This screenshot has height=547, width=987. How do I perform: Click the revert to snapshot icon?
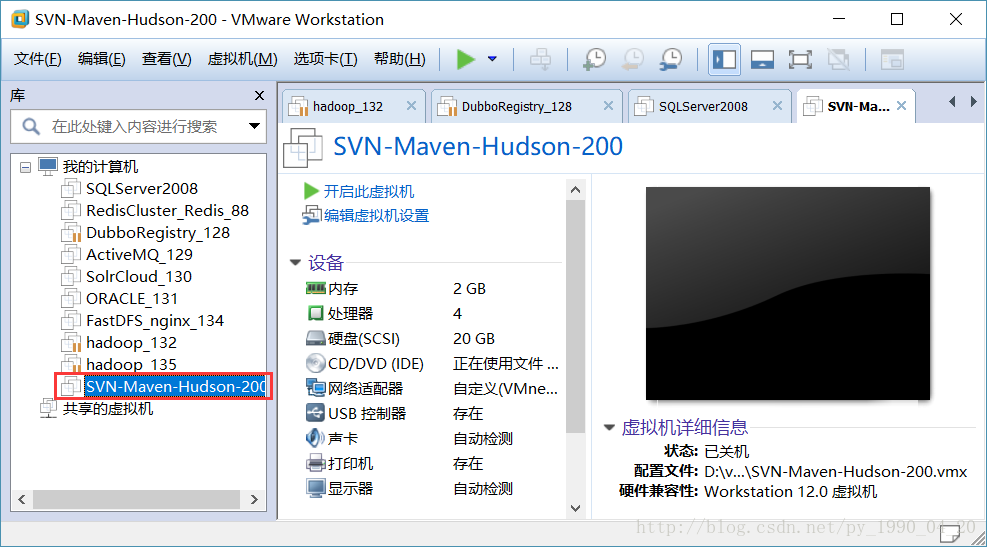coord(633,59)
